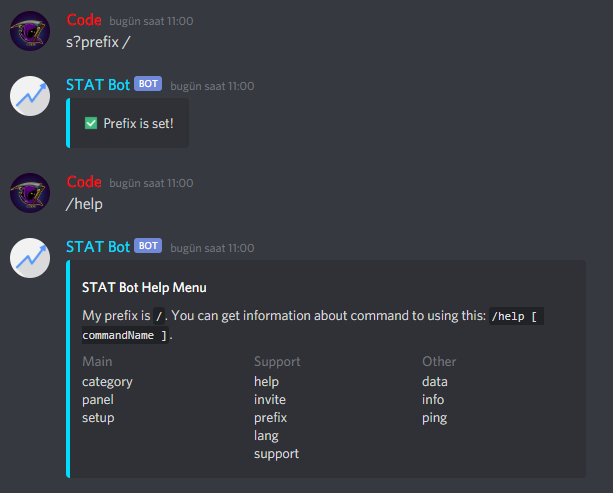
Task: Select the STAT Bot Help Menu title
Action: pos(144,288)
